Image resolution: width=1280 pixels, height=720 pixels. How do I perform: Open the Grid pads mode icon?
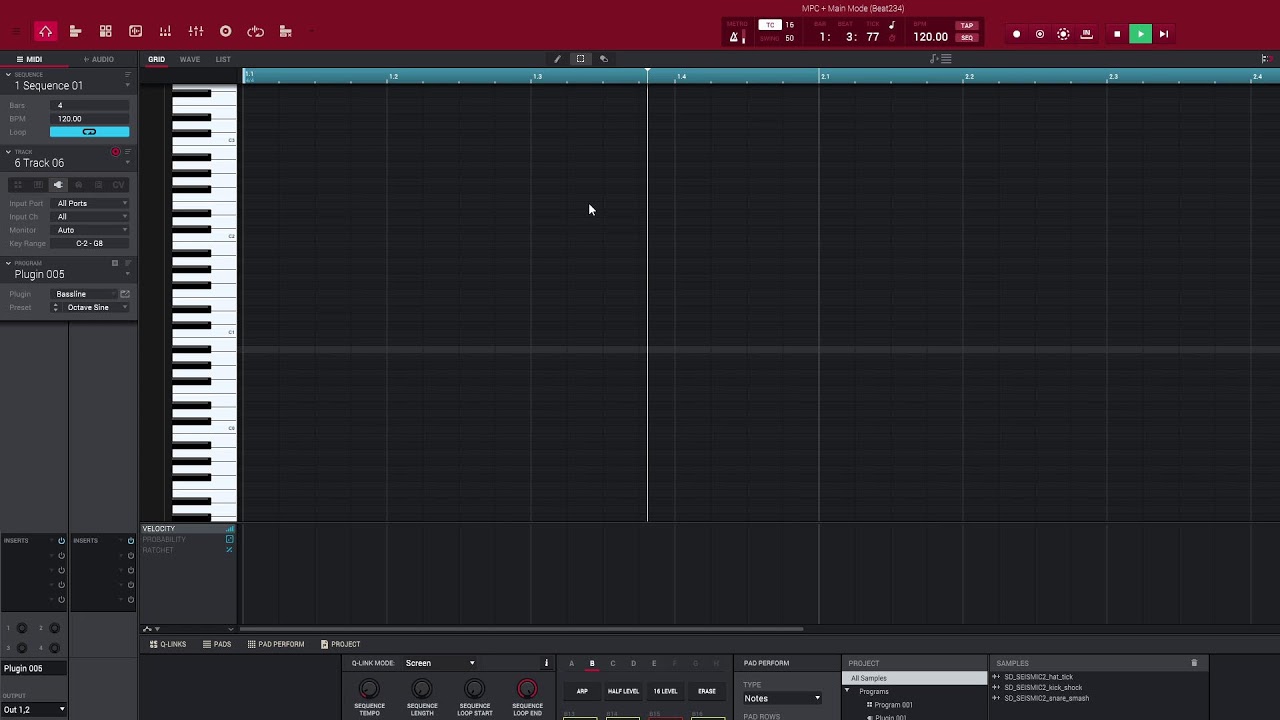[x=105, y=32]
